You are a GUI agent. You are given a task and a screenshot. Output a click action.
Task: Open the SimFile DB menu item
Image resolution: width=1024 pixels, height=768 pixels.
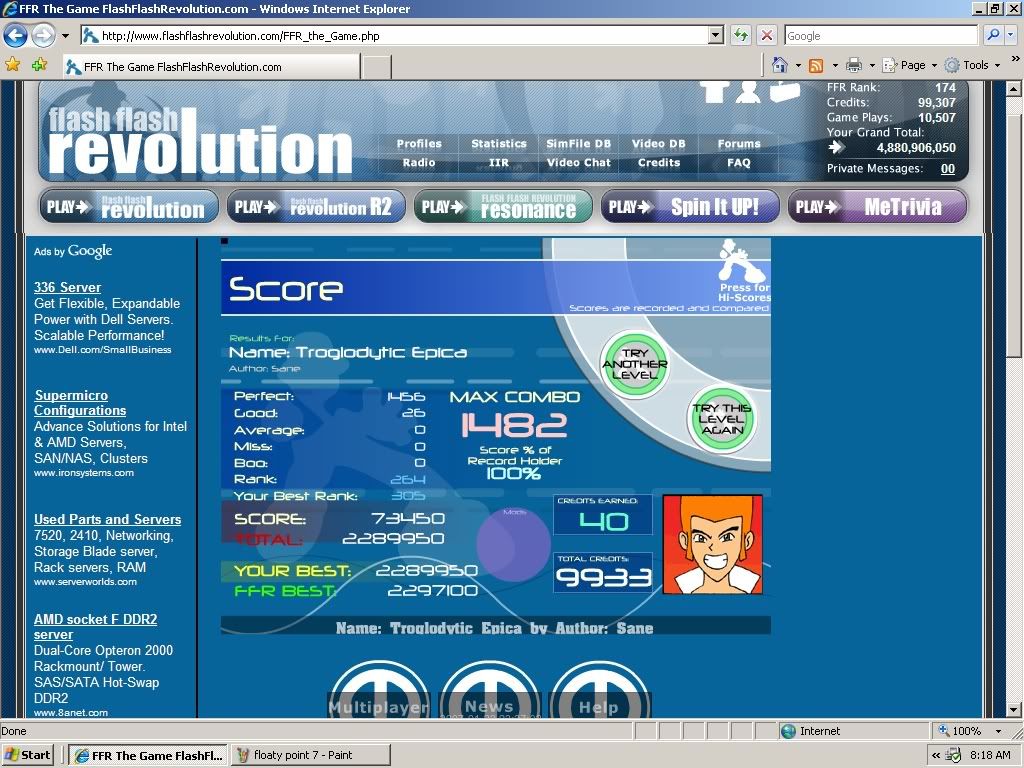click(x=578, y=144)
